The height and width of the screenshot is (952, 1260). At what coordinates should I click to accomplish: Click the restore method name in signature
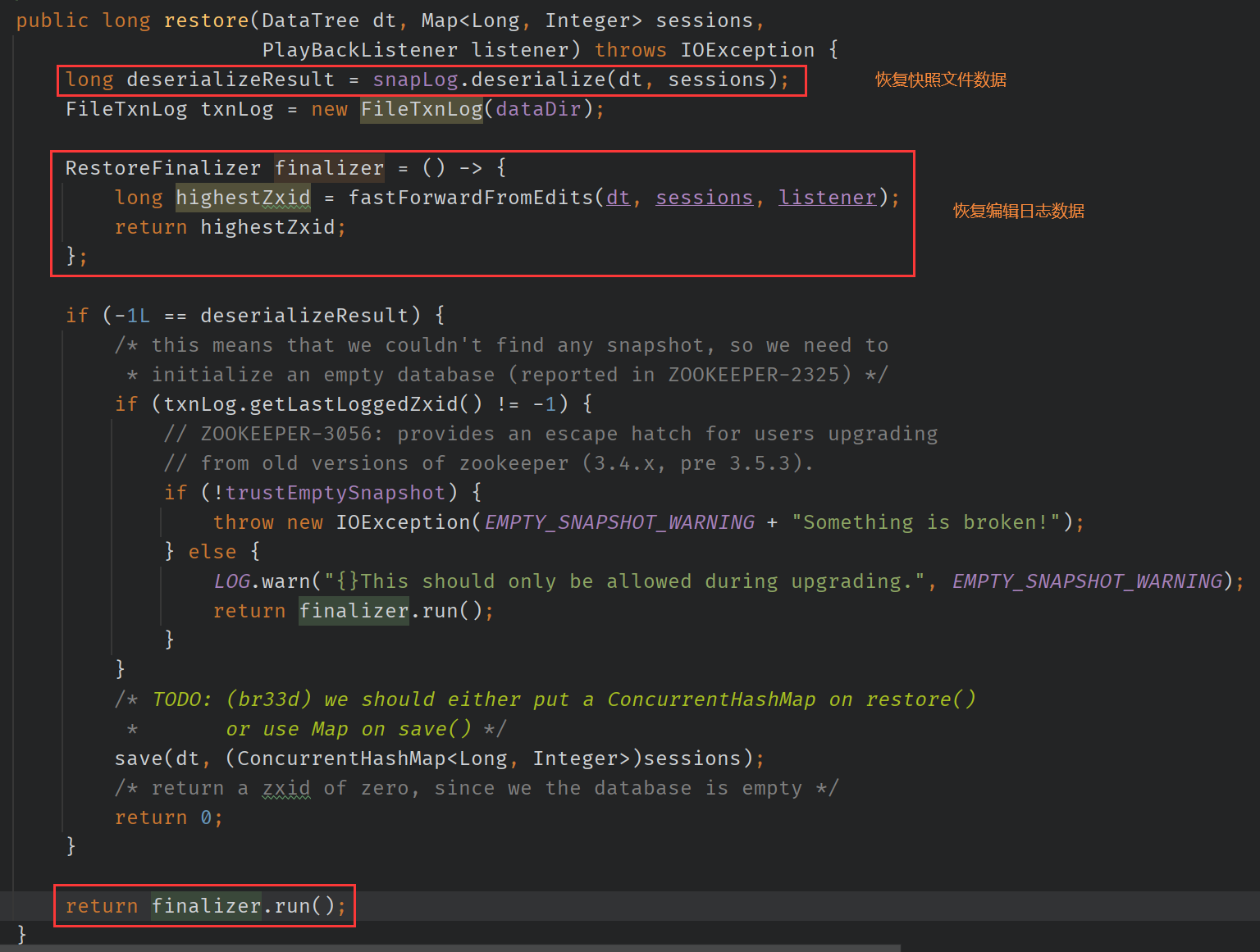206,20
